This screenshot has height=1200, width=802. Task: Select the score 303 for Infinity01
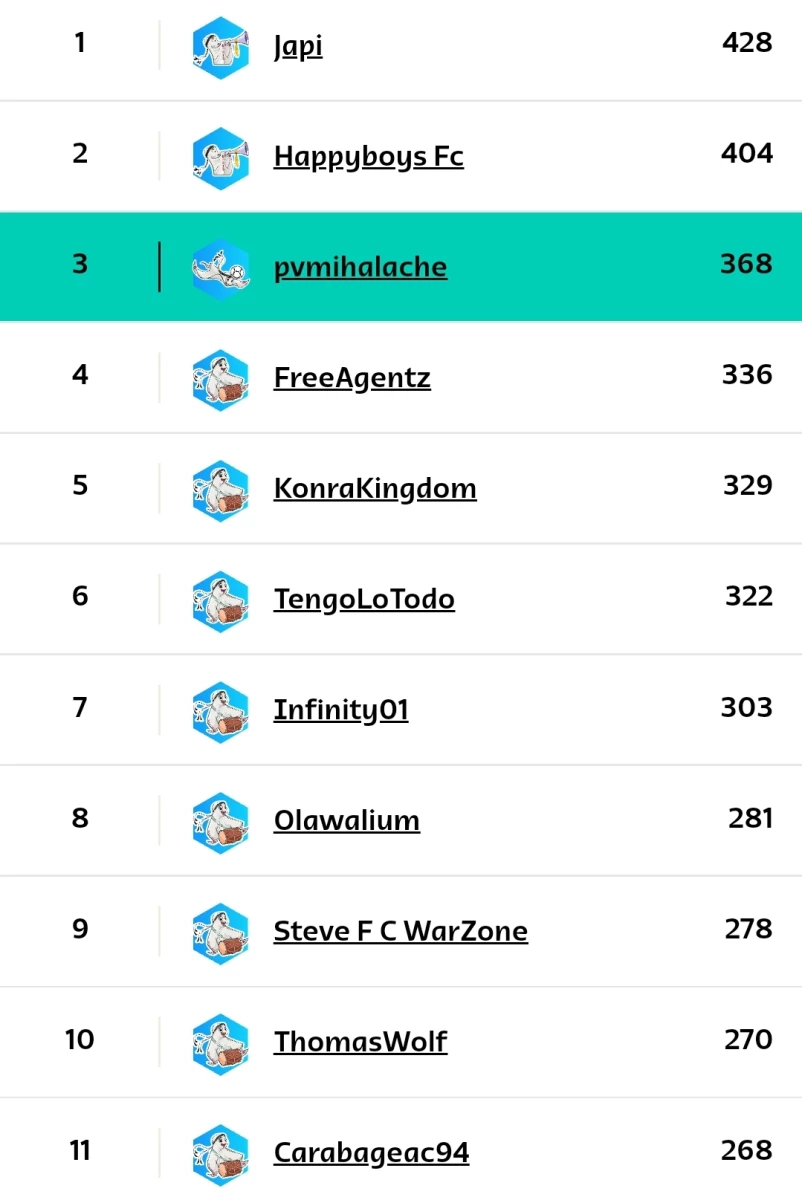coord(747,708)
